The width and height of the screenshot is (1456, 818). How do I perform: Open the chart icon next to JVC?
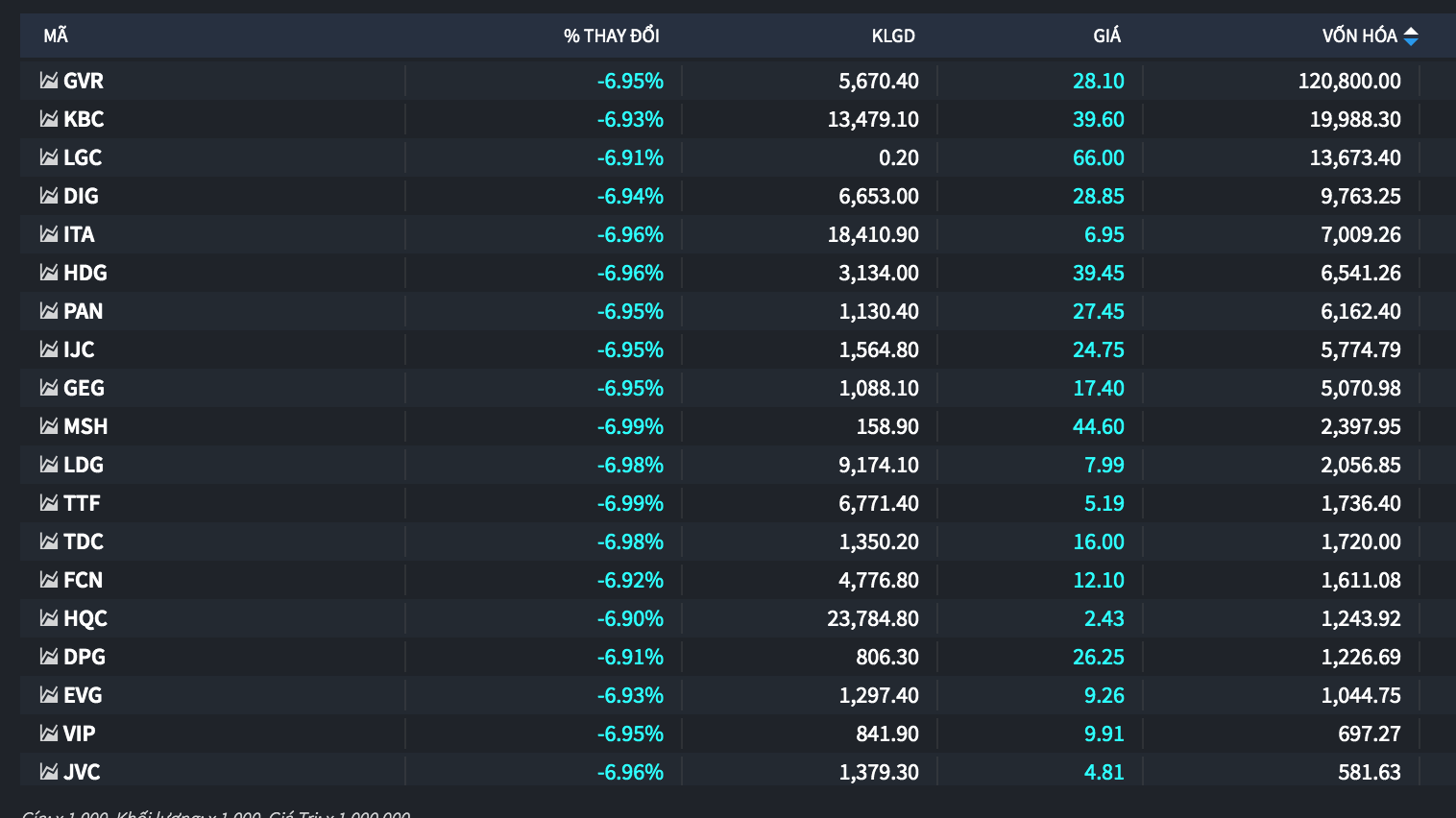click(49, 772)
